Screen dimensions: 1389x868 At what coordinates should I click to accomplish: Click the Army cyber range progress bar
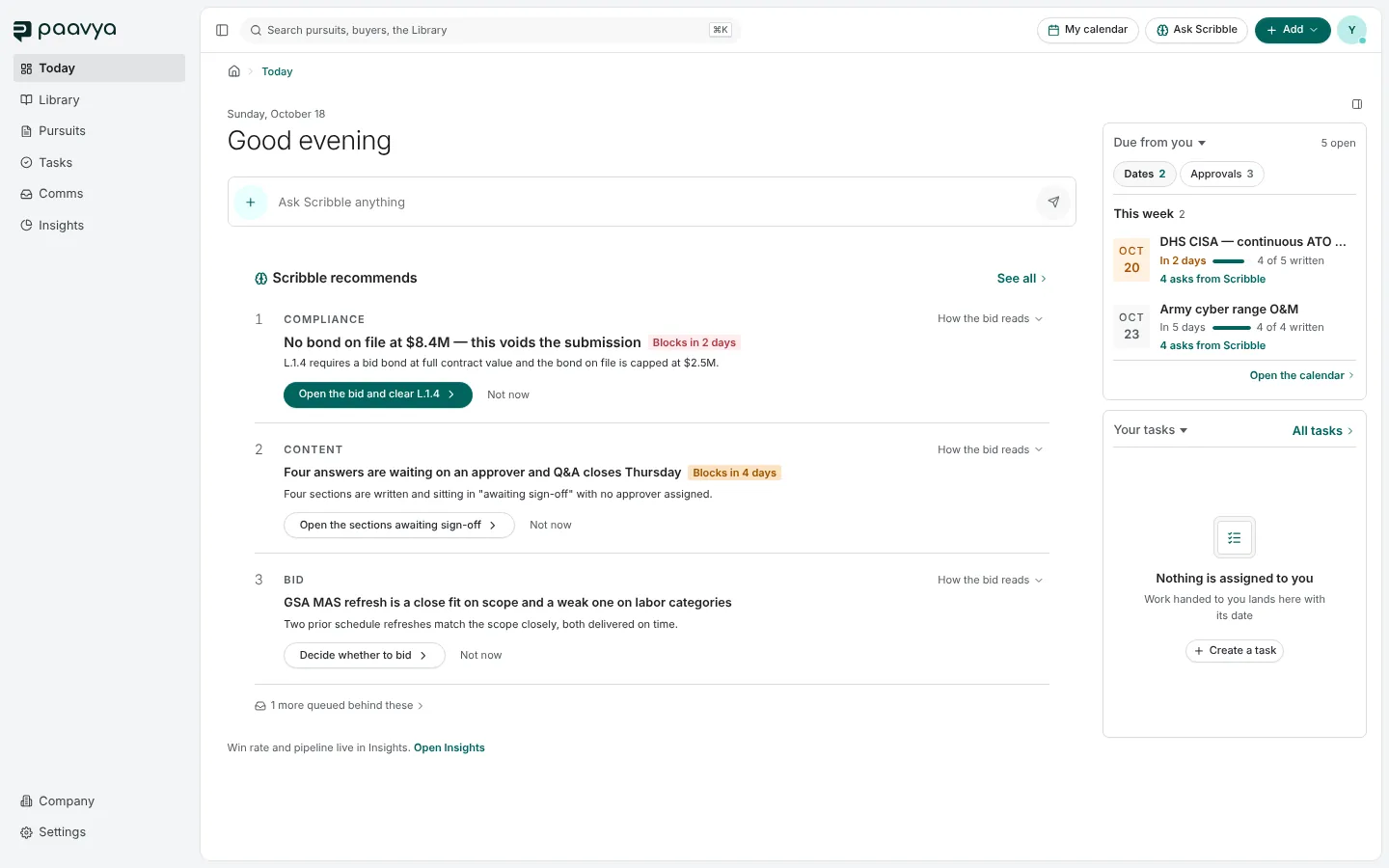1232,328
